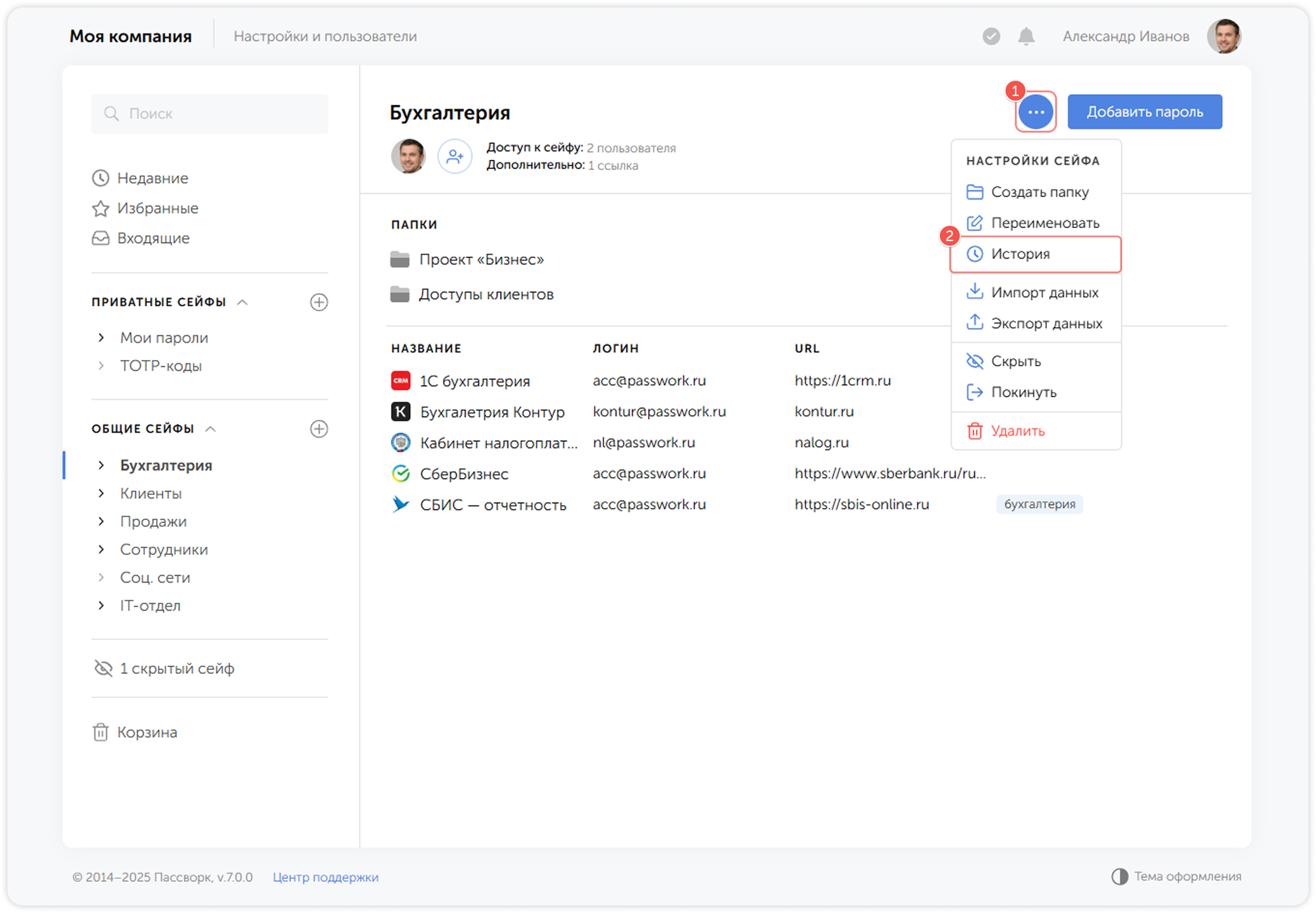
Task: Choose Создать папку from the menu
Action: [x=1036, y=192]
